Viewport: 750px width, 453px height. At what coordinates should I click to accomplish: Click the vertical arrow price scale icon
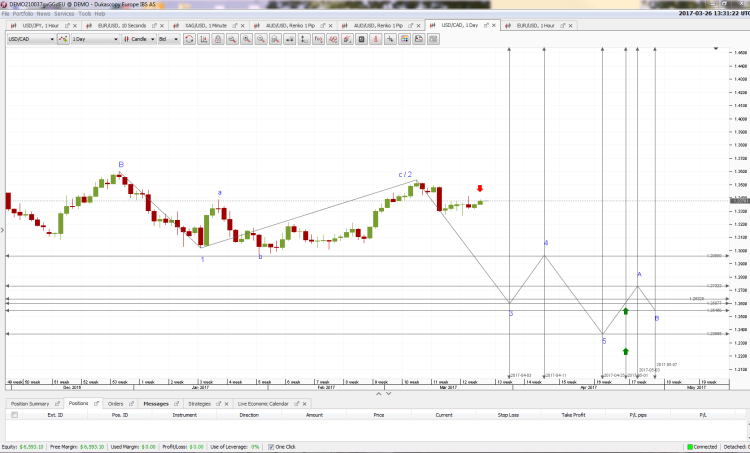(x=304, y=39)
